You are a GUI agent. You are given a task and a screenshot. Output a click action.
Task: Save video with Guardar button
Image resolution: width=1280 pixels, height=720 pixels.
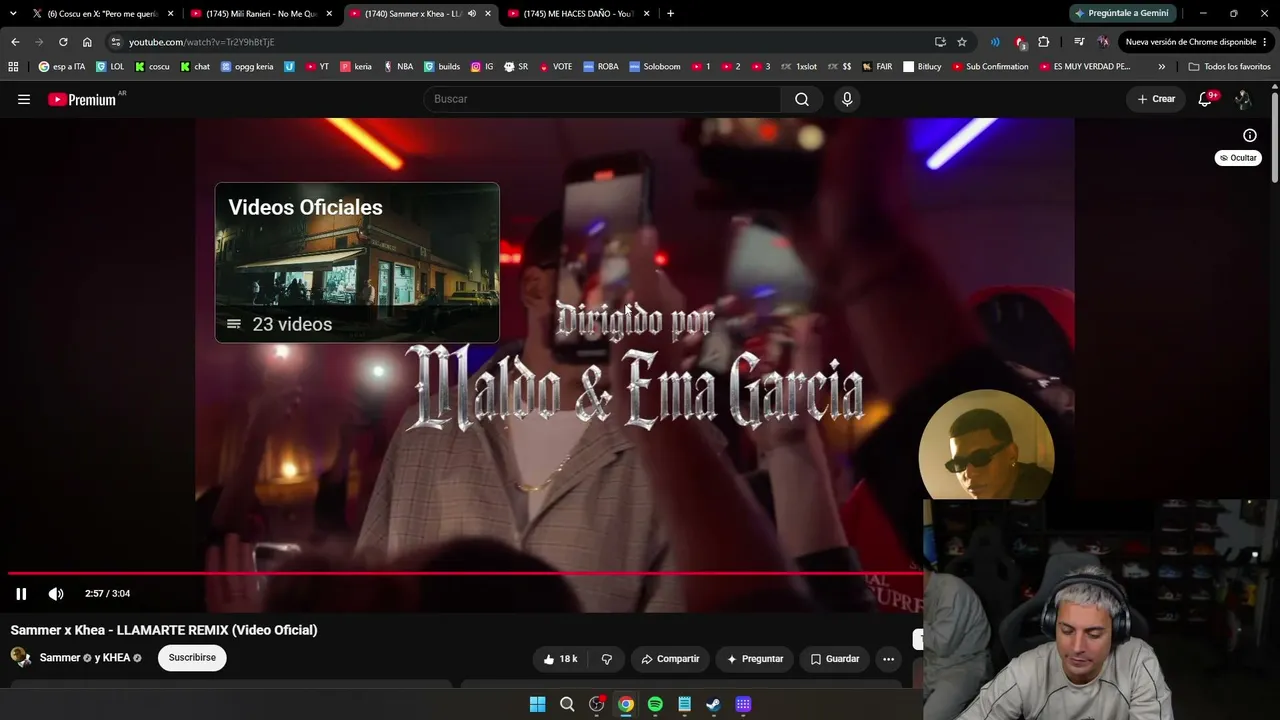point(835,659)
